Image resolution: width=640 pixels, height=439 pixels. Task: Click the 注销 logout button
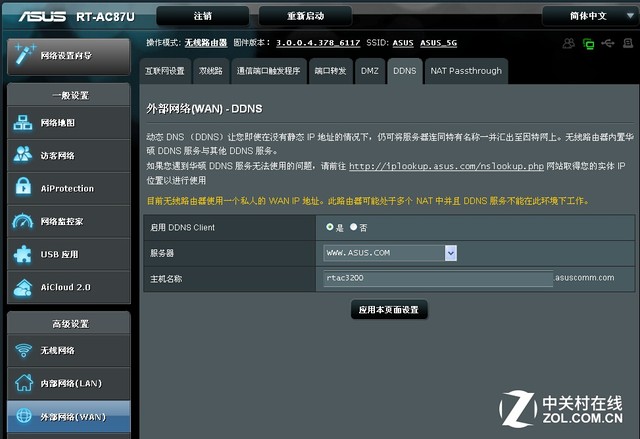[x=203, y=16]
